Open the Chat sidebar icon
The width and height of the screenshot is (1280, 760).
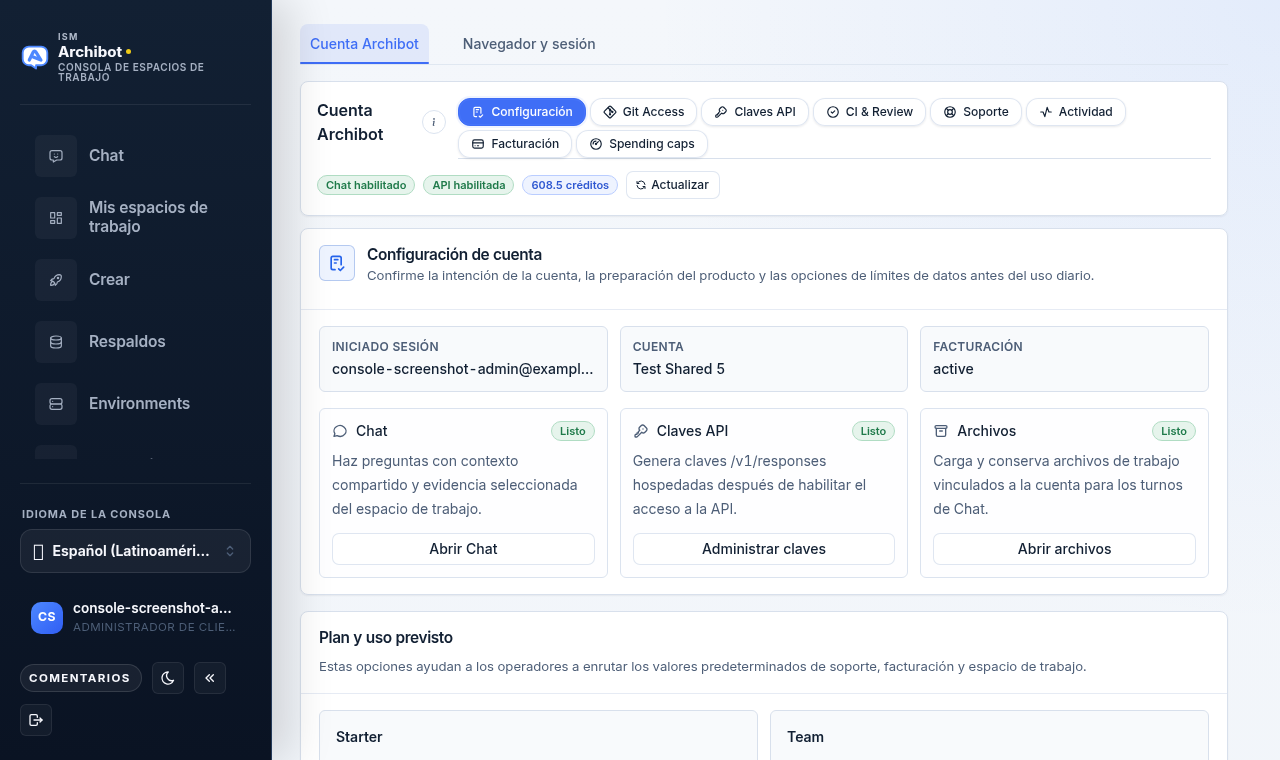(56, 156)
